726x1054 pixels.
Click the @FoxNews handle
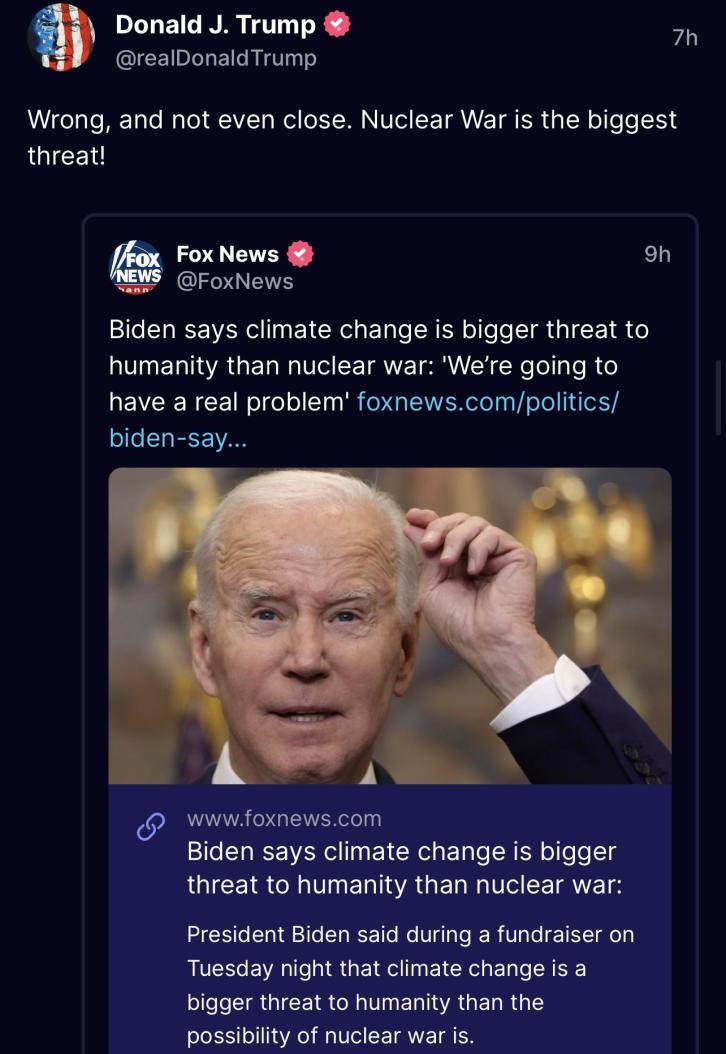tap(235, 282)
